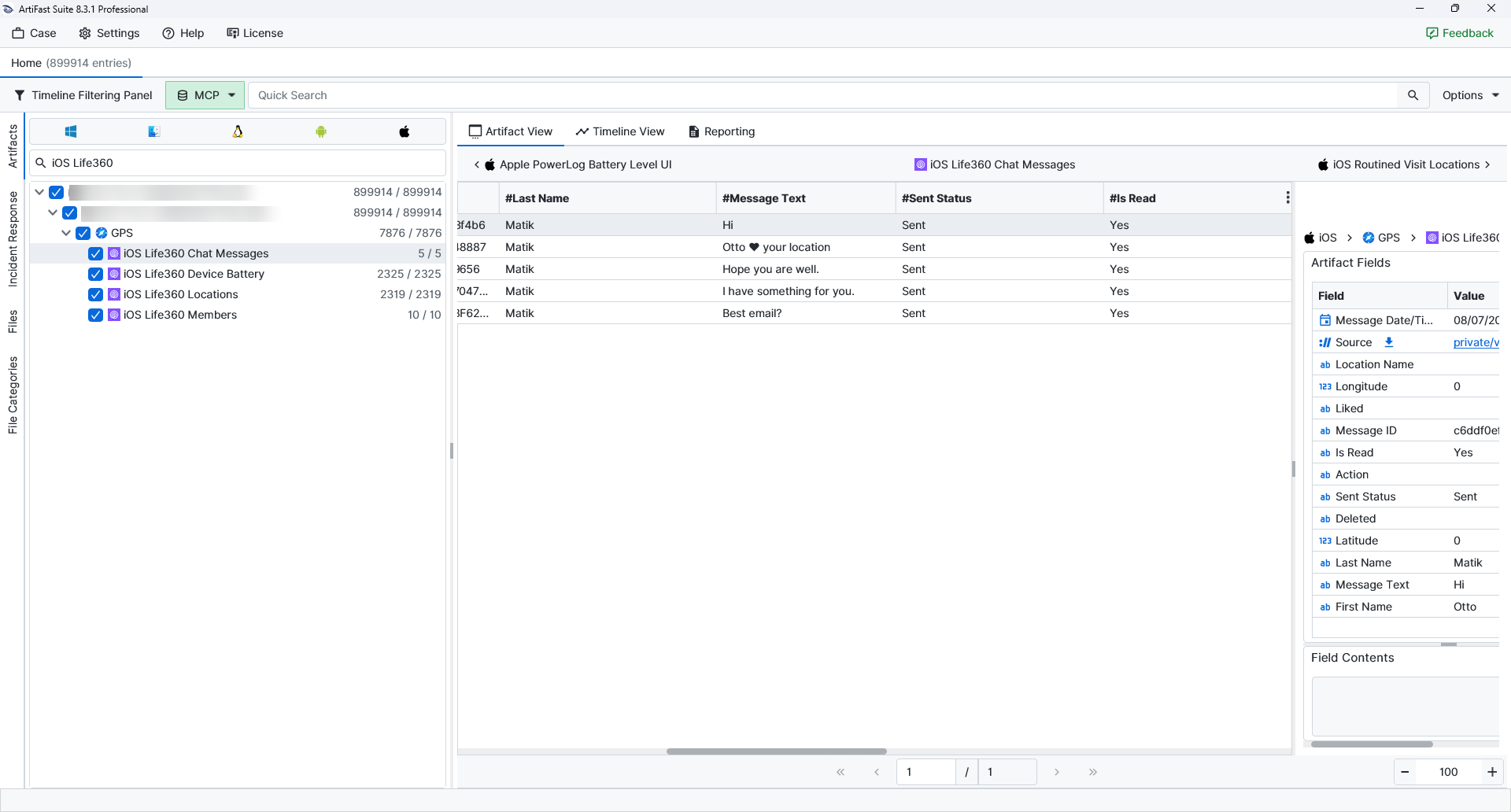Image resolution: width=1511 pixels, height=812 pixels.
Task: Go to the last page arrow
Action: pos(1093,772)
